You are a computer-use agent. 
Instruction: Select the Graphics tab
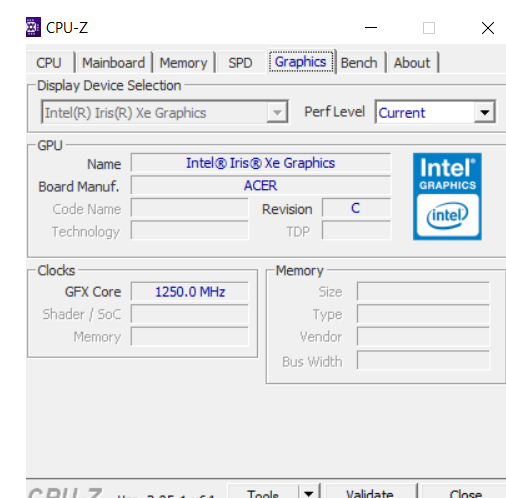click(x=301, y=62)
